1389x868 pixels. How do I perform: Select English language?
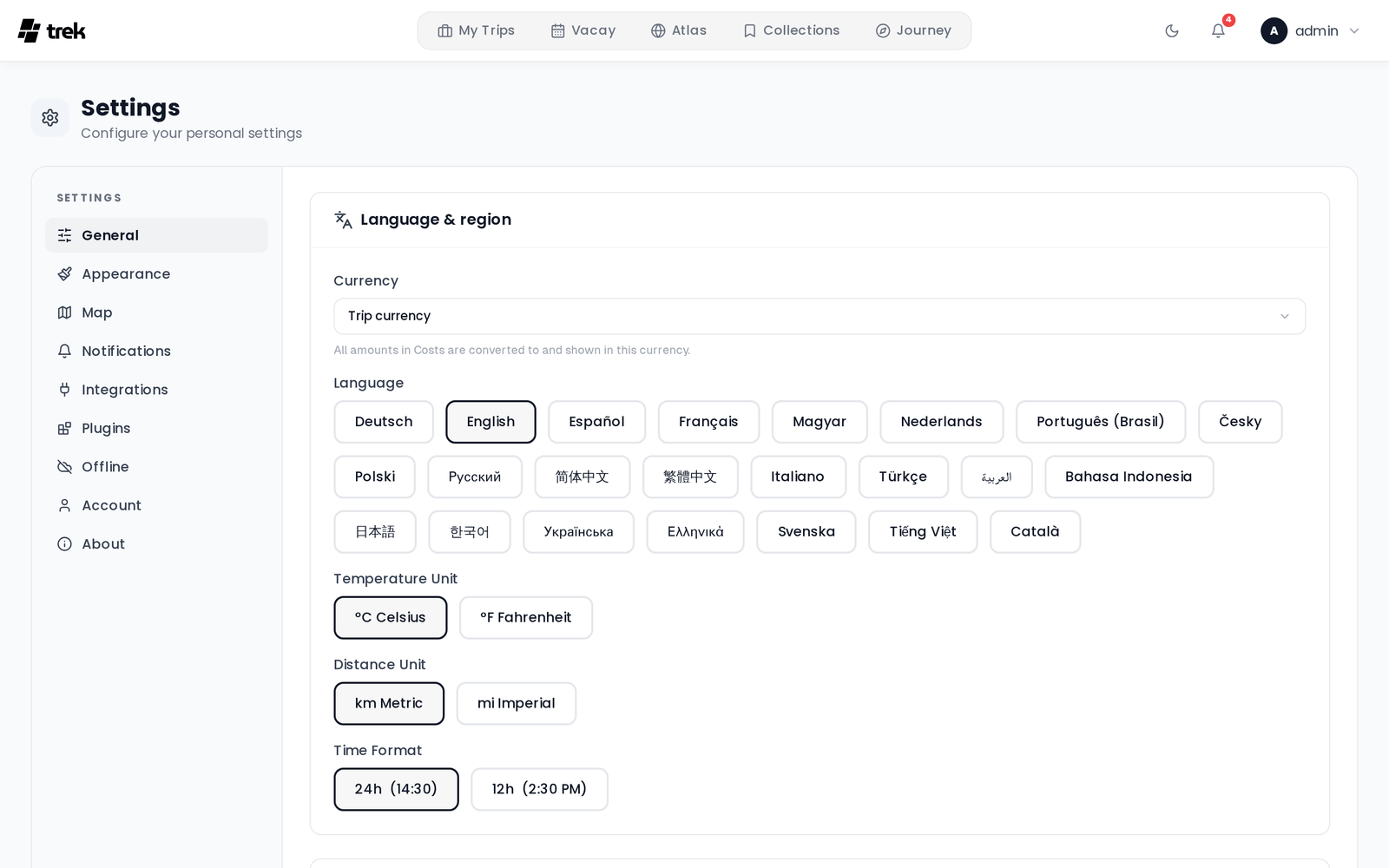click(x=490, y=422)
